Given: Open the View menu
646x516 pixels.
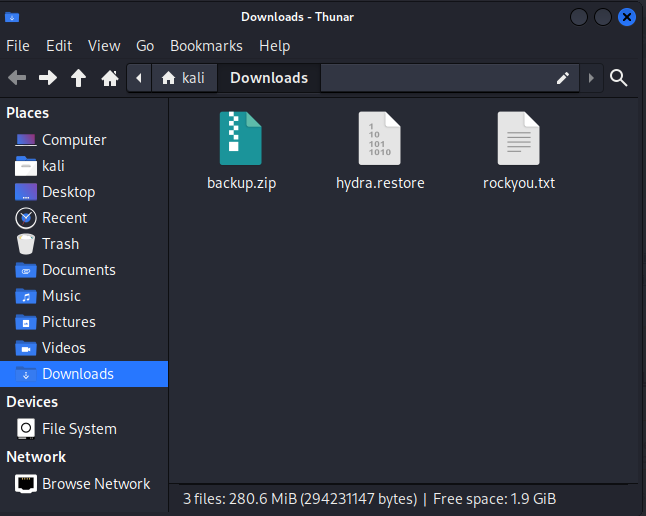Looking at the screenshot, I should pos(104,46).
